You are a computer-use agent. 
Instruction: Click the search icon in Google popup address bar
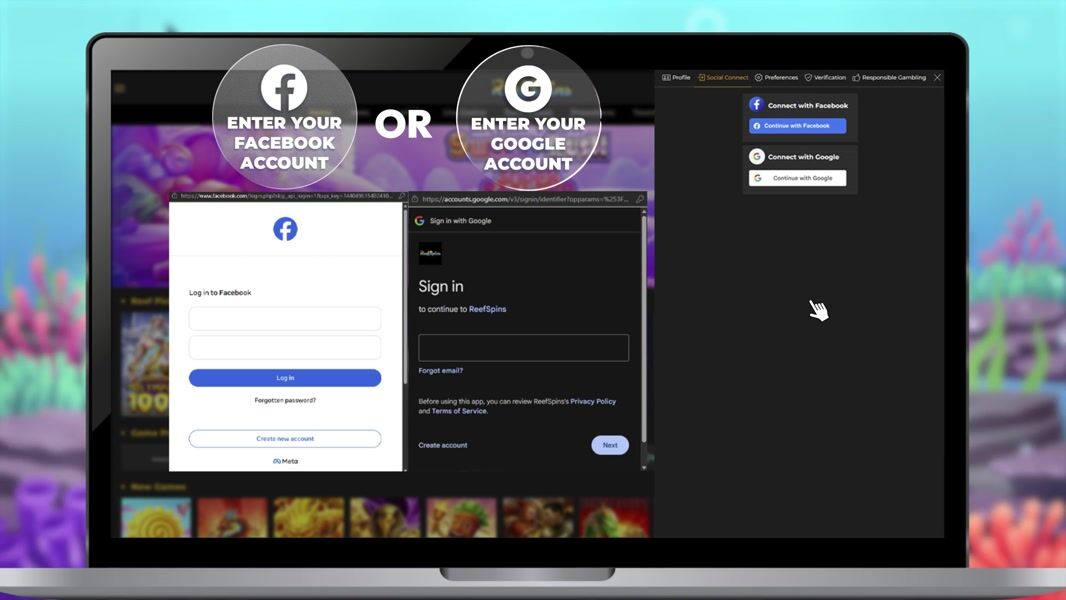(x=640, y=199)
